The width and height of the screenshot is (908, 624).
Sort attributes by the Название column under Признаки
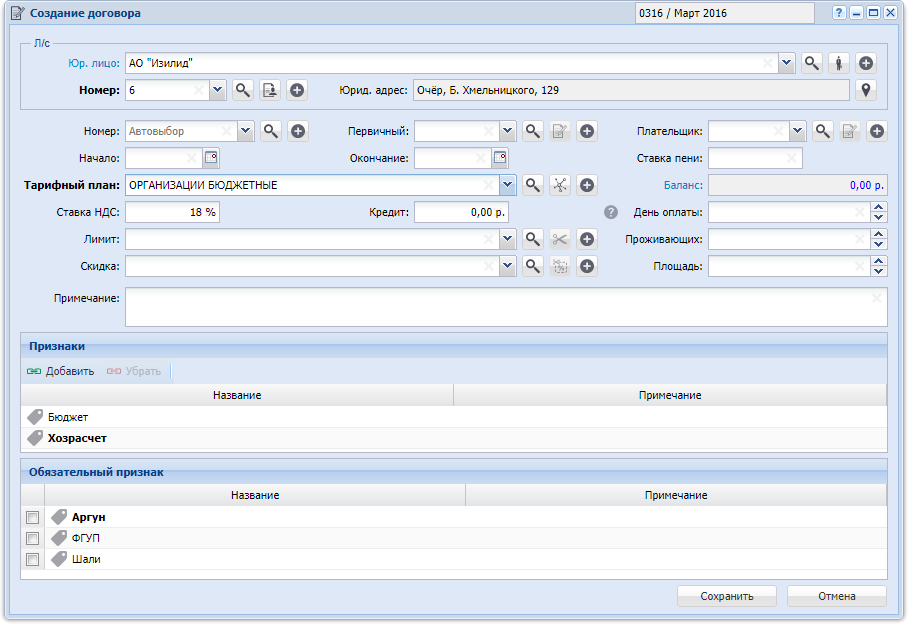coord(237,395)
